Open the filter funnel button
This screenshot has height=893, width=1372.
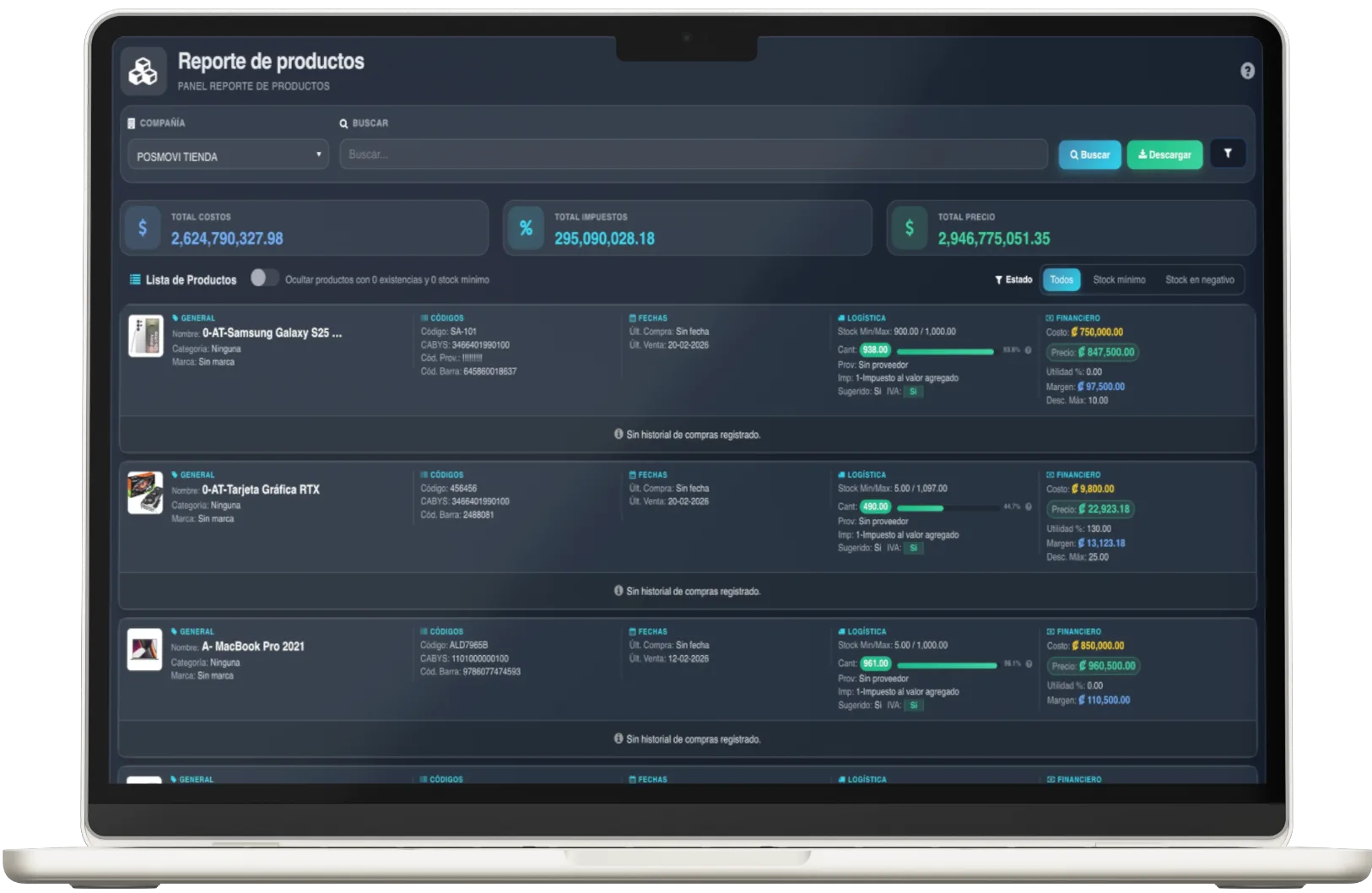(x=1228, y=154)
